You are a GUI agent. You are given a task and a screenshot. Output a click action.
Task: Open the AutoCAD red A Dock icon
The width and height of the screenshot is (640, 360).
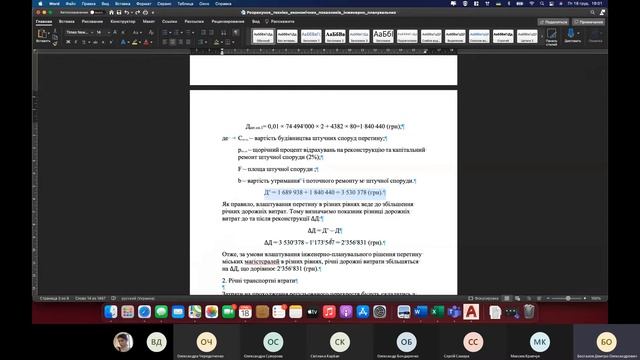point(471,312)
